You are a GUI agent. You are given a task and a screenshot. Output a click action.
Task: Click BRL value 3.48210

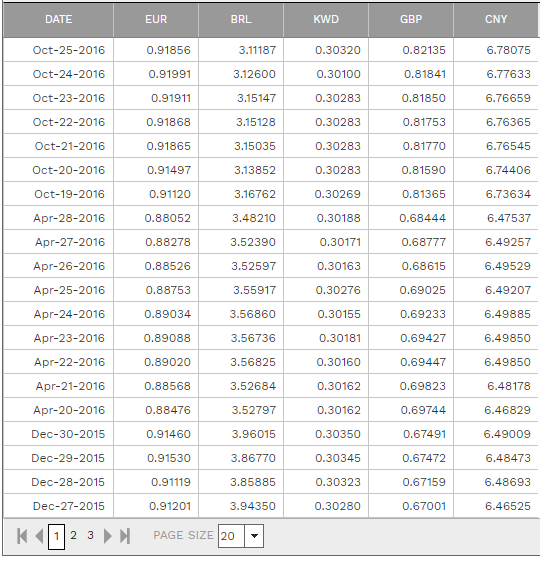[x=254, y=218]
